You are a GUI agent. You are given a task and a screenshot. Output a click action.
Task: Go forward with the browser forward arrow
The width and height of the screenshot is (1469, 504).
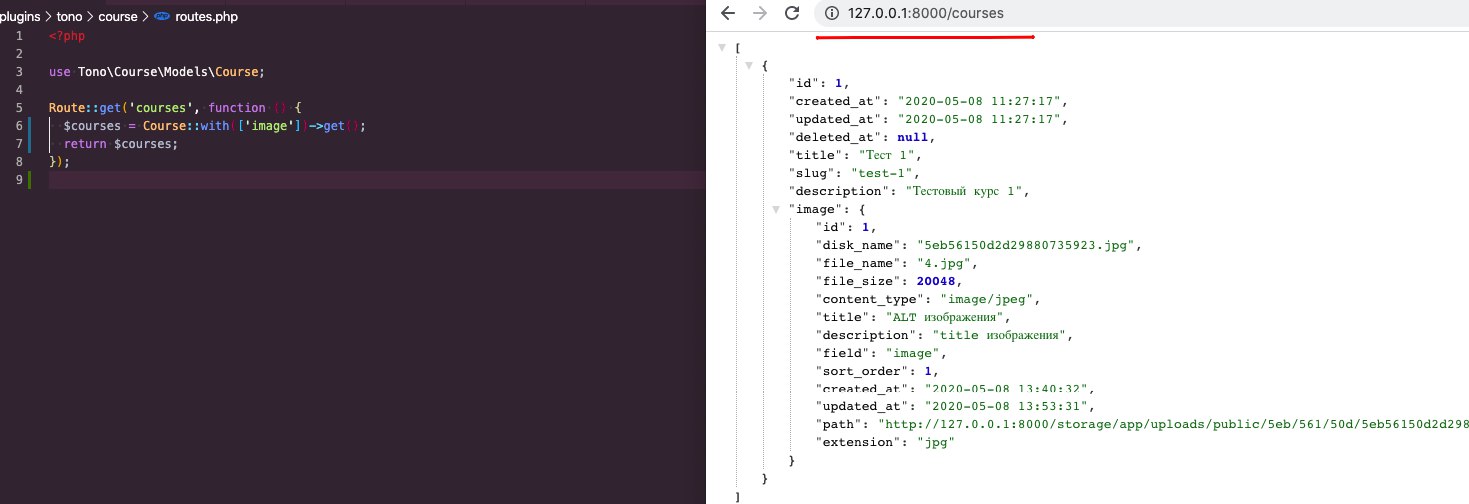760,13
